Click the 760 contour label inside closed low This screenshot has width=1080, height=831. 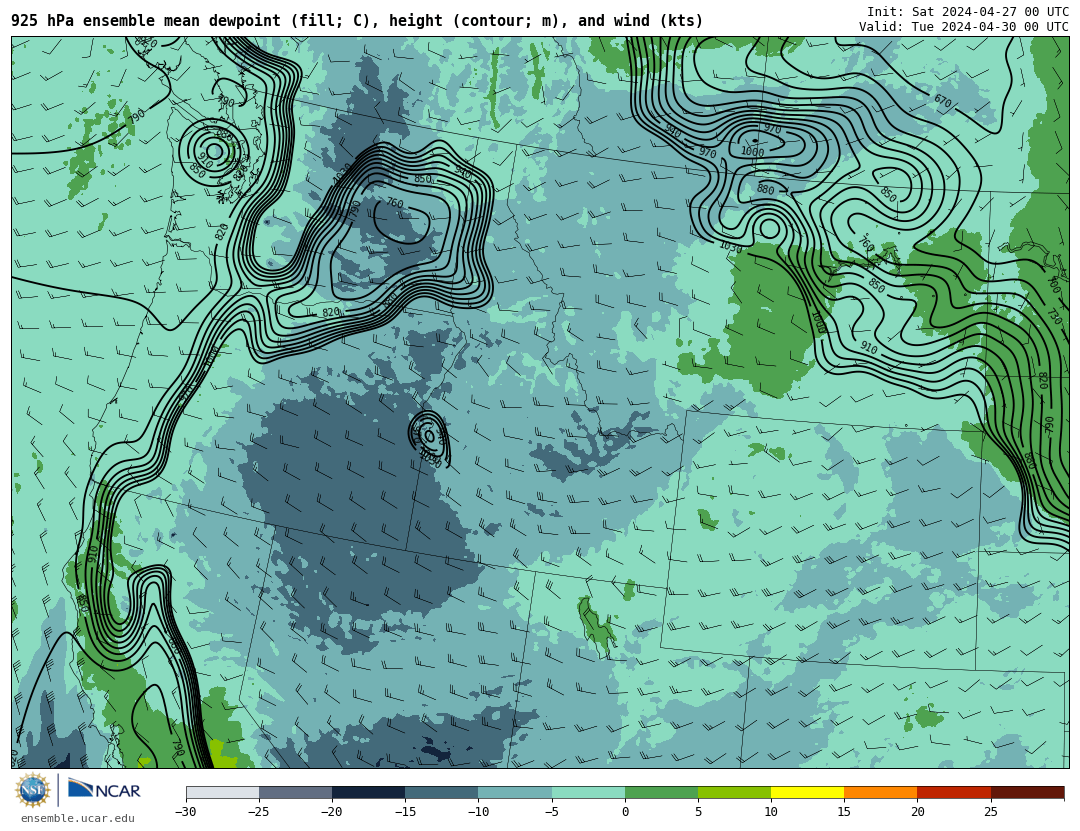395,203
